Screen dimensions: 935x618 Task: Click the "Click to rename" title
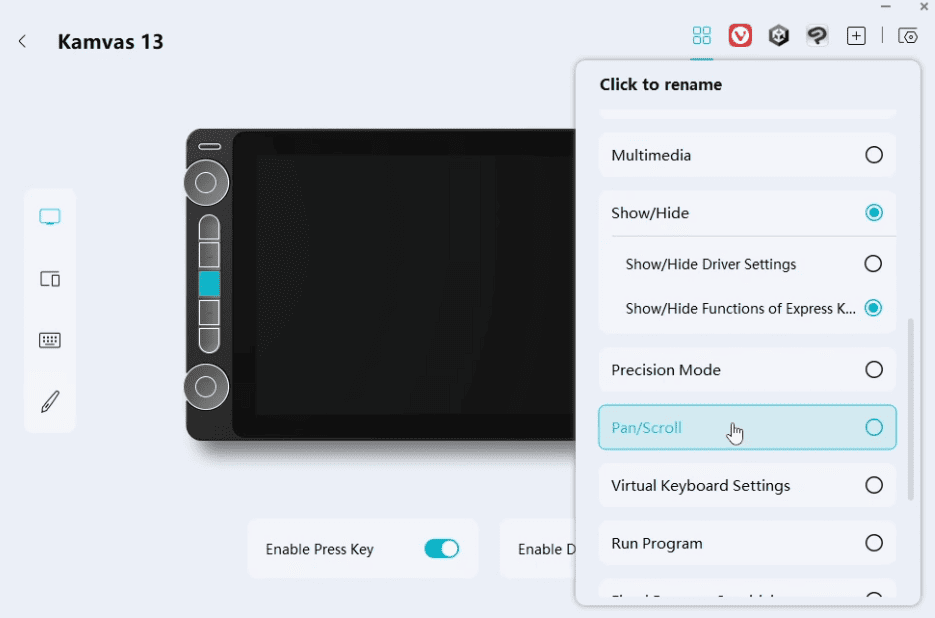[x=660, y=85]
